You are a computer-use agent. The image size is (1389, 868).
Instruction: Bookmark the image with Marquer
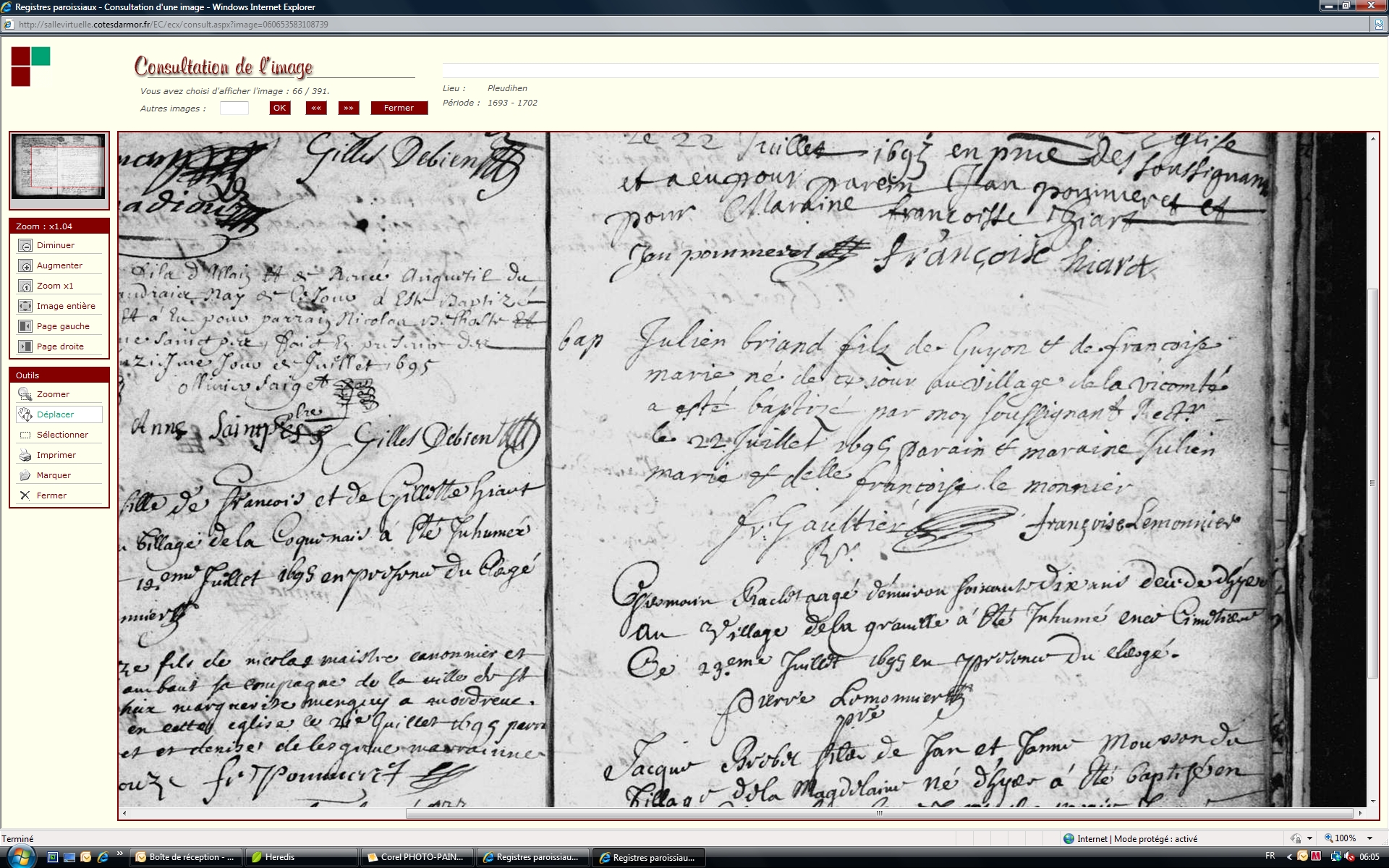pos(25,476)
